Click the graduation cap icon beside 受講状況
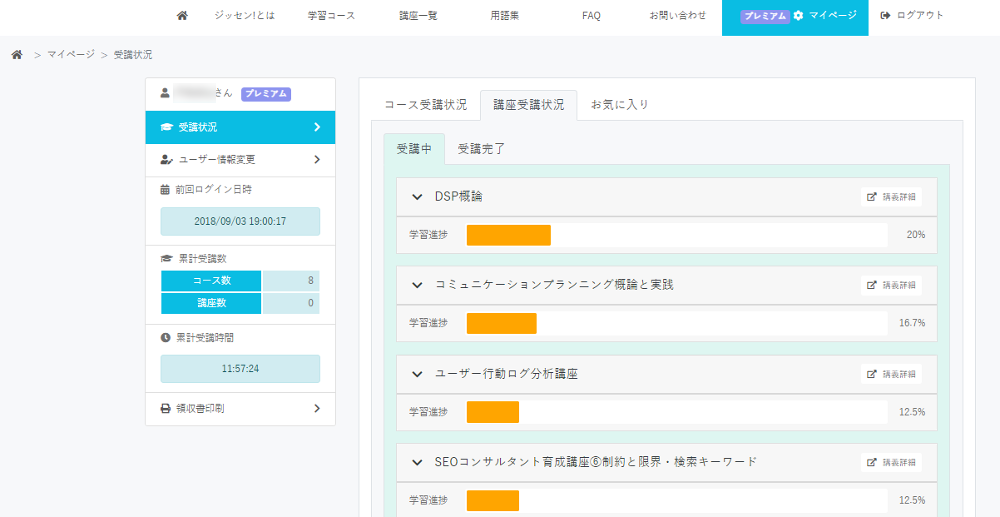 click(166, 127)
